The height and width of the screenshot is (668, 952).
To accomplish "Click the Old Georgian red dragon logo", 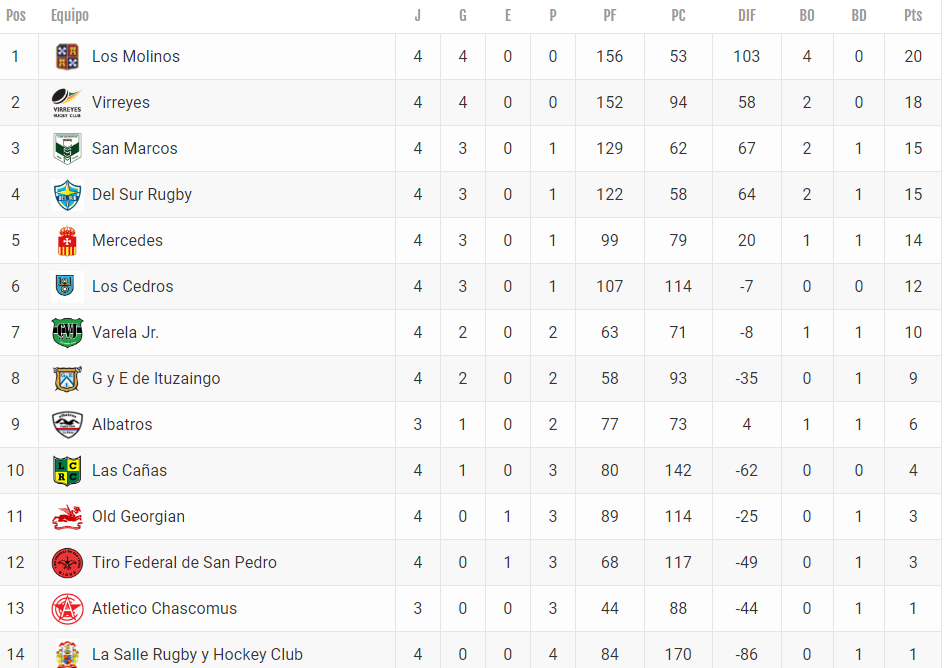I will point(67,517).
